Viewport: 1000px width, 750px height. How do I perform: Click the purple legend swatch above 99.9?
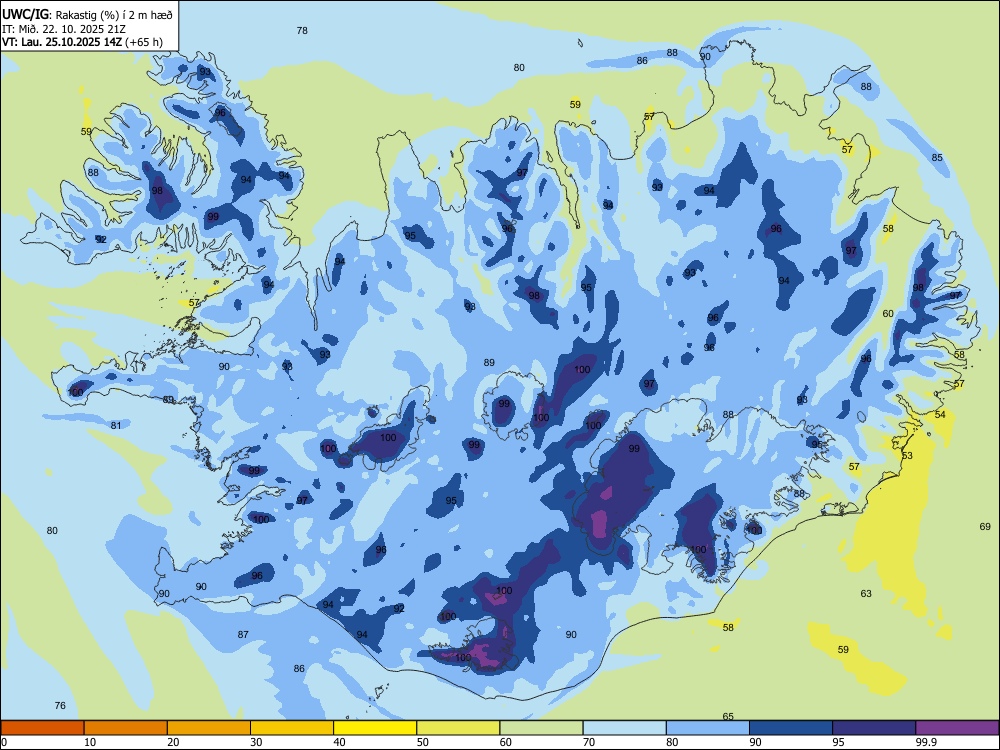pyautogui.click(x=957, y=728)
